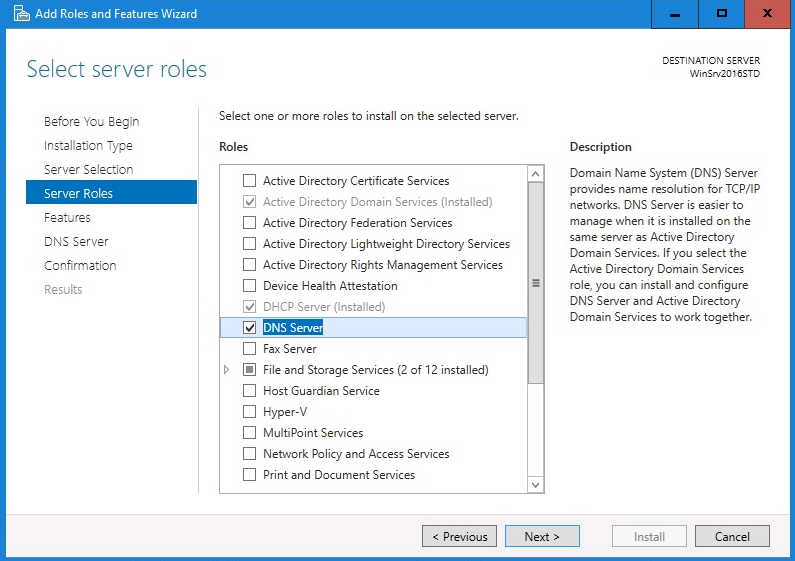Select the Host Guardian Service role label
Image resolution: width=795 pixels, height=561 pixels.
coord(321,391)
